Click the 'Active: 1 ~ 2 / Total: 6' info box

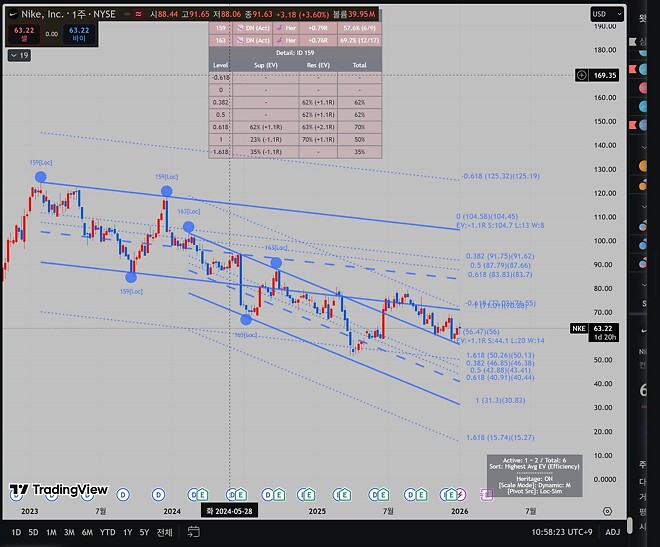click(x=535, y=476)
